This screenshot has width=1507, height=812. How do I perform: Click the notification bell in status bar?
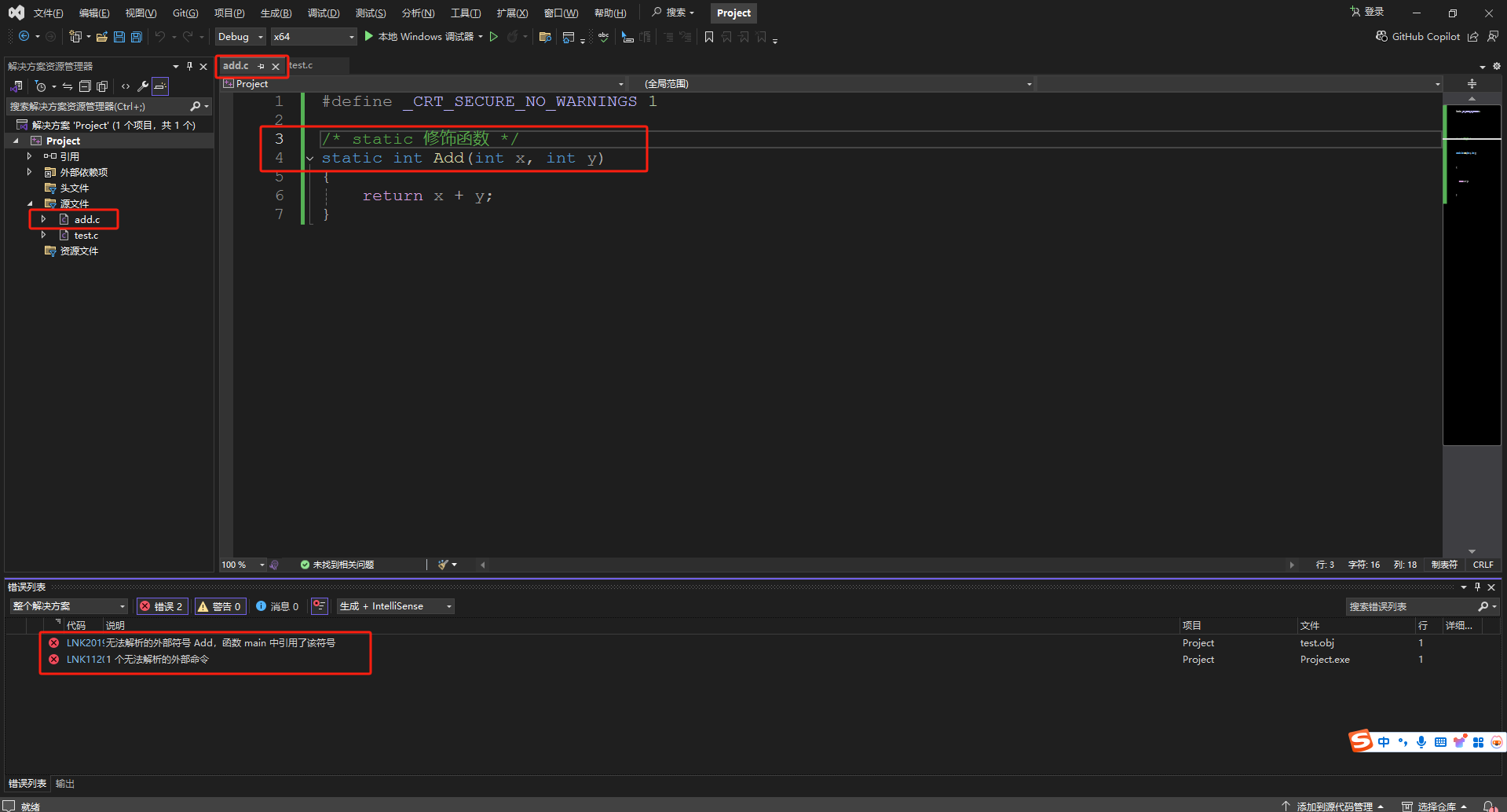1489,806
